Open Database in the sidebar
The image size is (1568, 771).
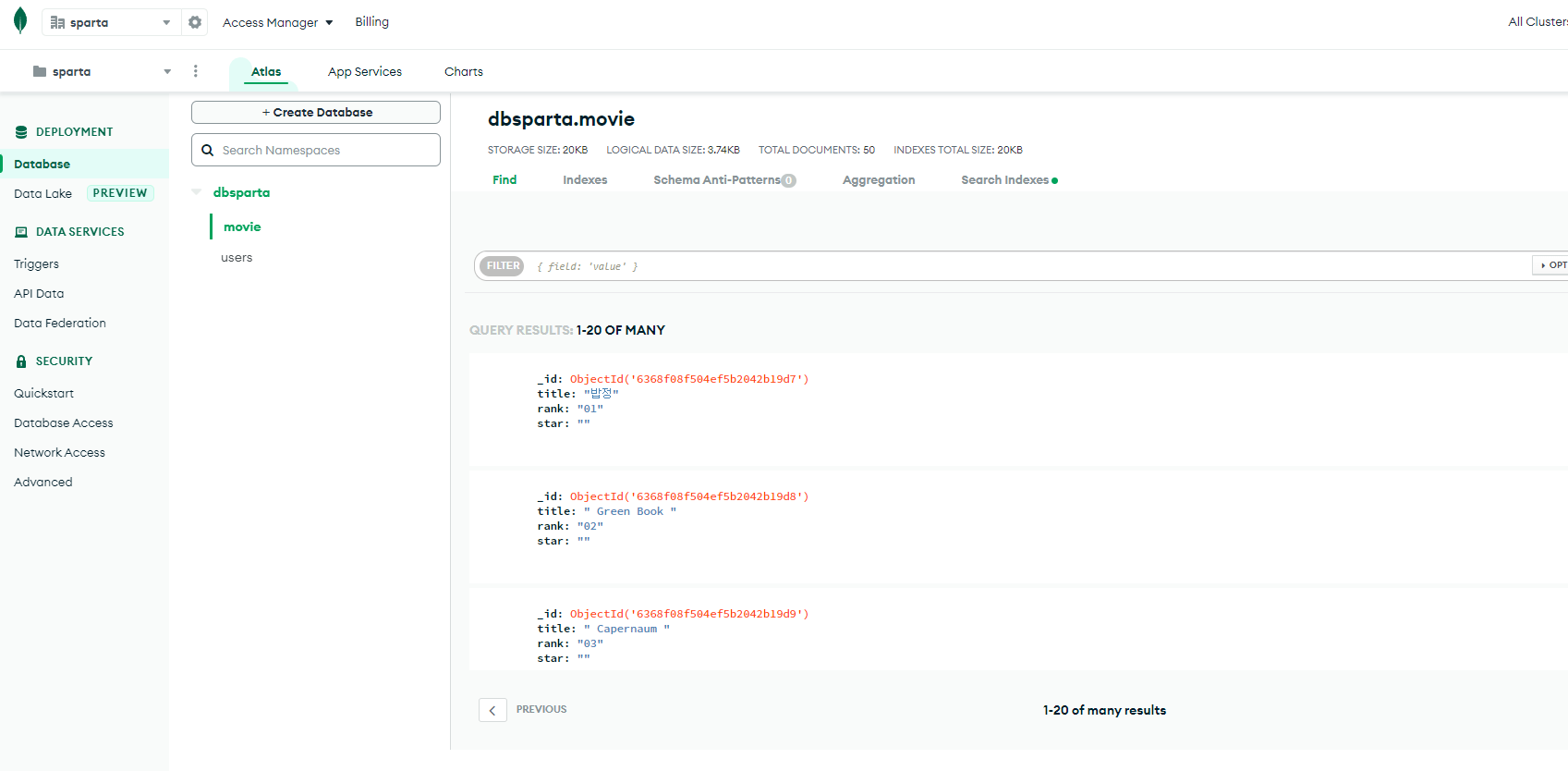[x=42, y=164]
